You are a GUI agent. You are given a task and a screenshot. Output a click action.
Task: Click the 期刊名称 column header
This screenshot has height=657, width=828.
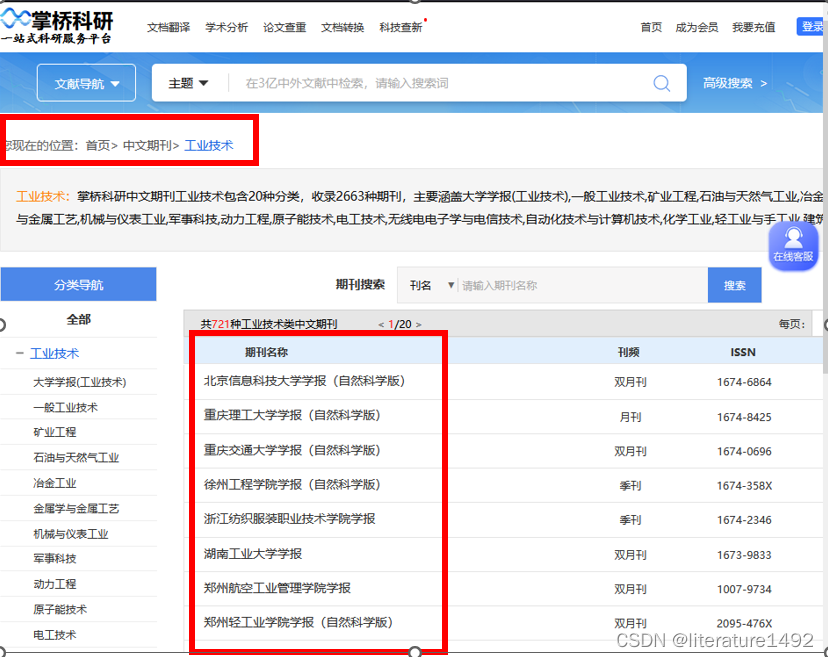point(266,352)
